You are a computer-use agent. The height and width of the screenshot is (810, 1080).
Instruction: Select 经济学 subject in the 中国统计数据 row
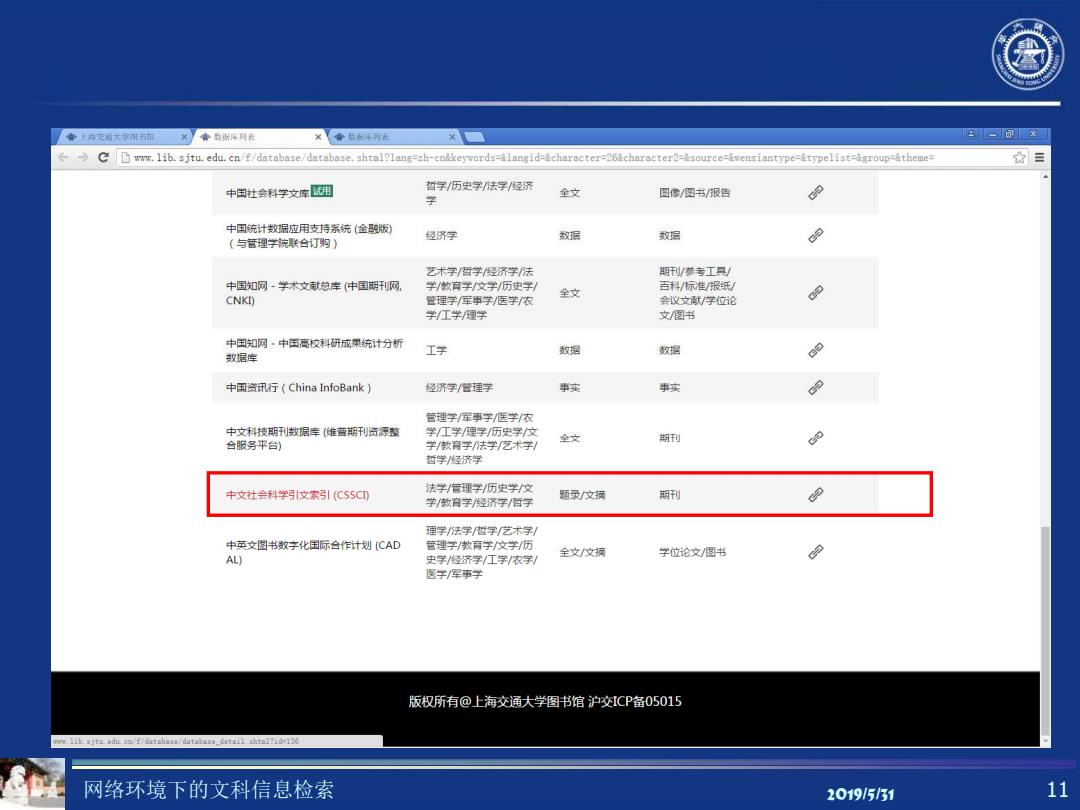pyautogui.click(x=442, y=236)
